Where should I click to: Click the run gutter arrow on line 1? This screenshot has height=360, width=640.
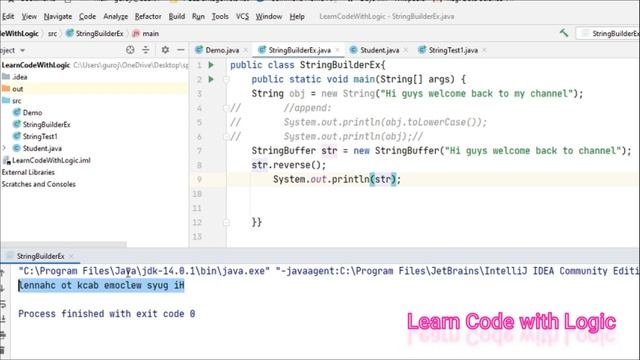point(211,65)
